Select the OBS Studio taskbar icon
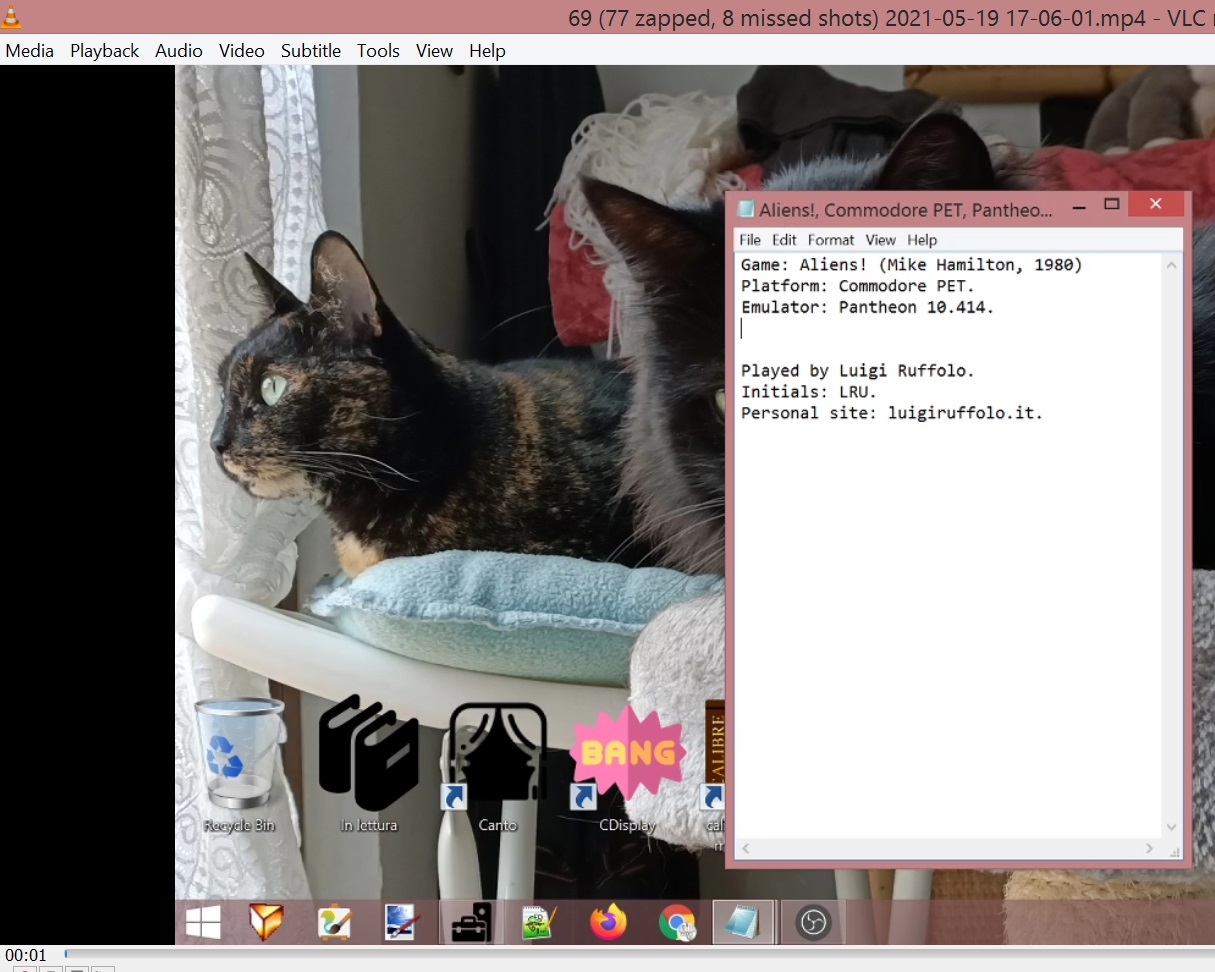Viewport: 1215px width, 972px height. 812,922
